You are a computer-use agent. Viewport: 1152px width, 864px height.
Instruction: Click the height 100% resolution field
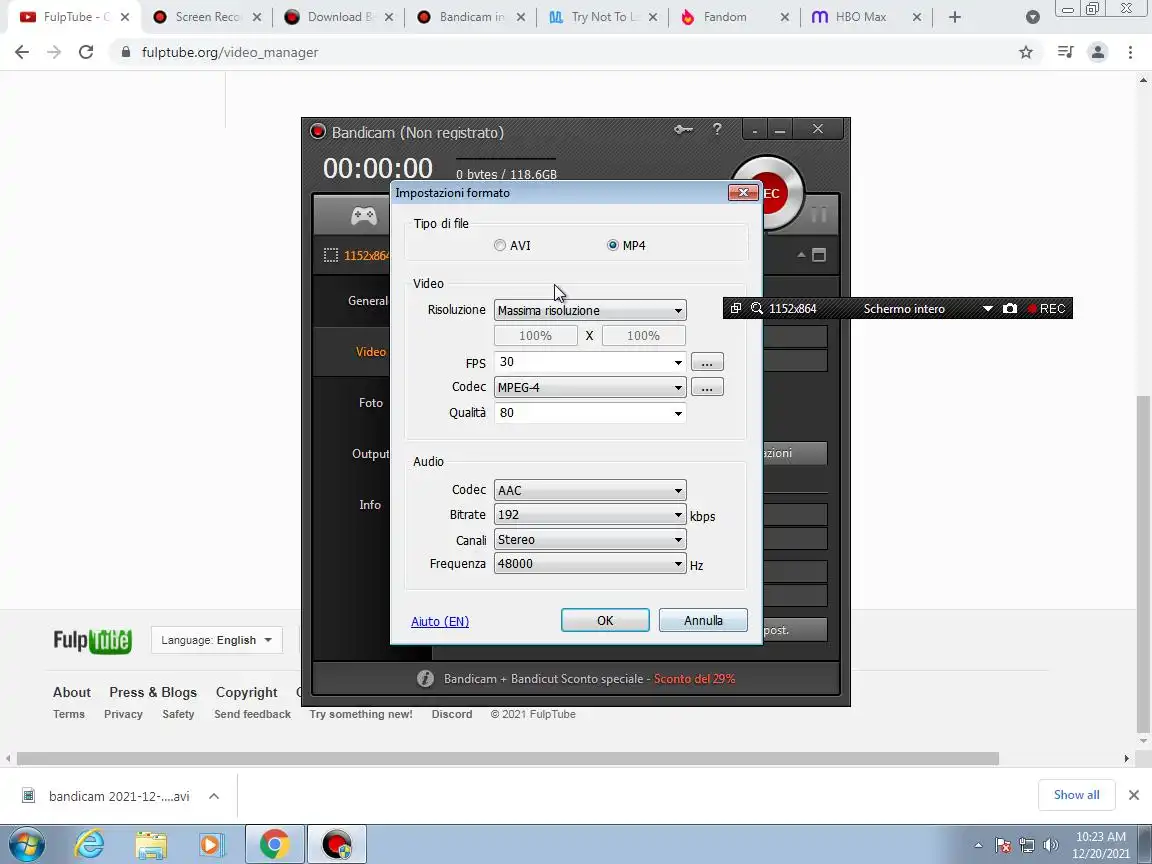(x=644, y=336)
